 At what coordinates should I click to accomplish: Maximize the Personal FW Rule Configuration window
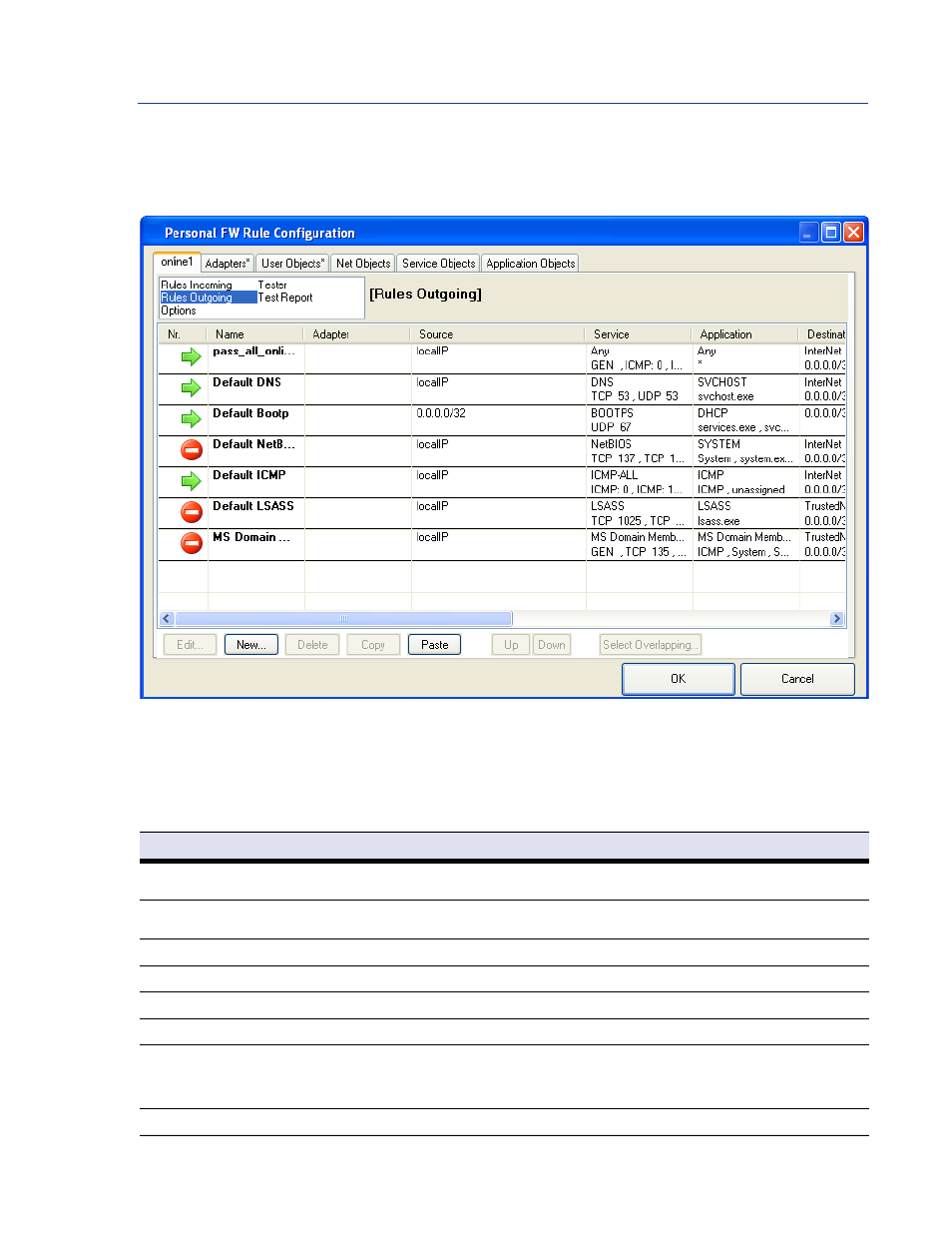831,233
